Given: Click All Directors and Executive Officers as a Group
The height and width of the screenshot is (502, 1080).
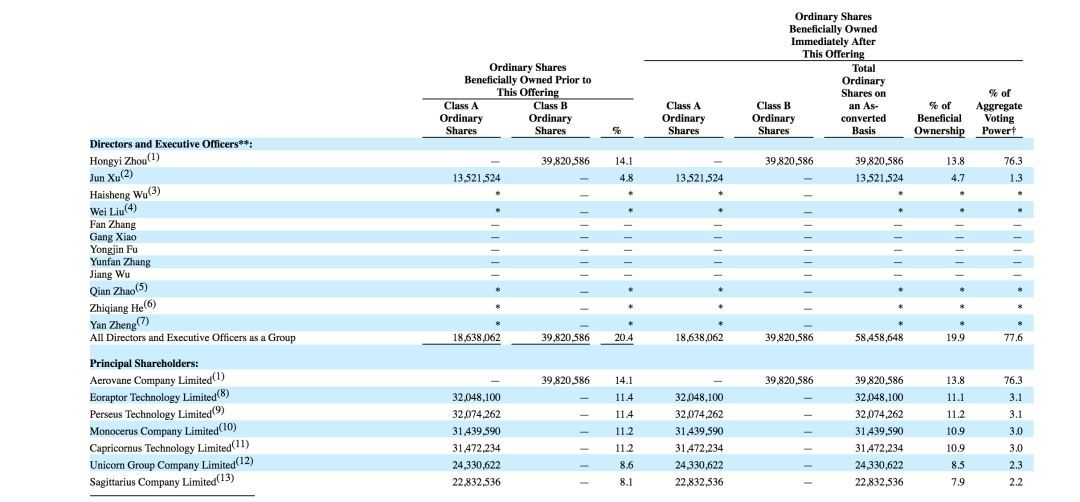Looking at the screenshot, I should coord(192,338).
